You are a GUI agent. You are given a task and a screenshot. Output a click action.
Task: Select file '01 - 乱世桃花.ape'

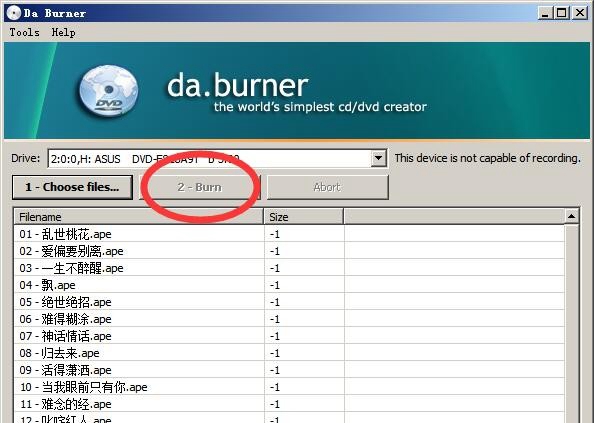(x=65, y=234)
